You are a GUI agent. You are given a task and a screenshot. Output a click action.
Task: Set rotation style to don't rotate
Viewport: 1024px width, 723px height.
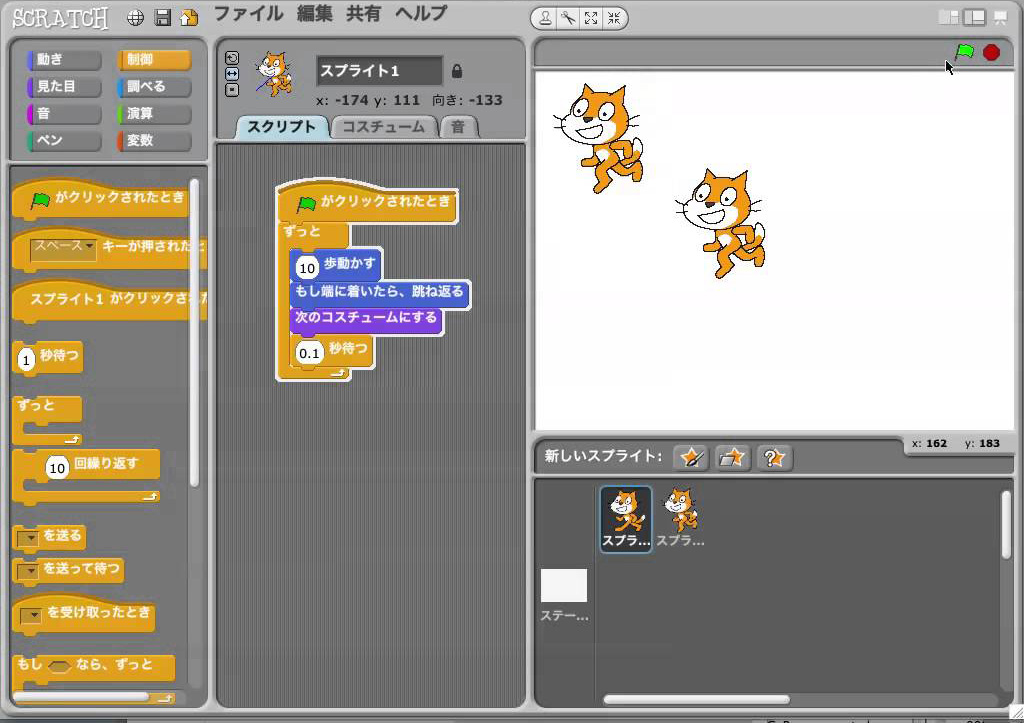(x=232, y=89)
